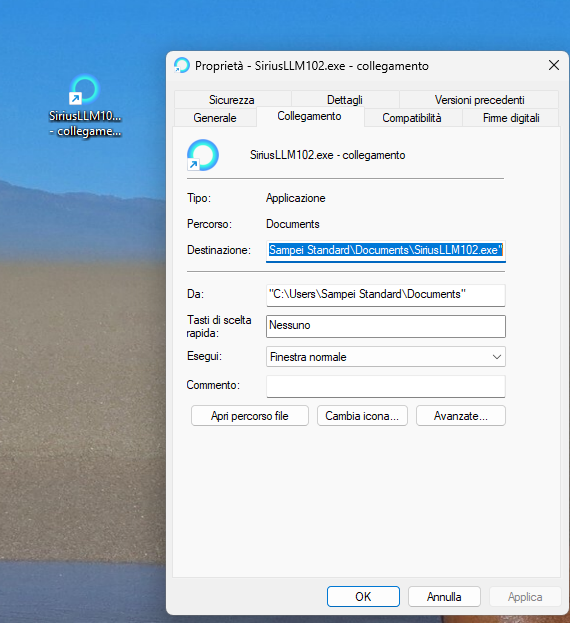
Task: Click into the Da start folder field
Action: (x=386, y=295)
